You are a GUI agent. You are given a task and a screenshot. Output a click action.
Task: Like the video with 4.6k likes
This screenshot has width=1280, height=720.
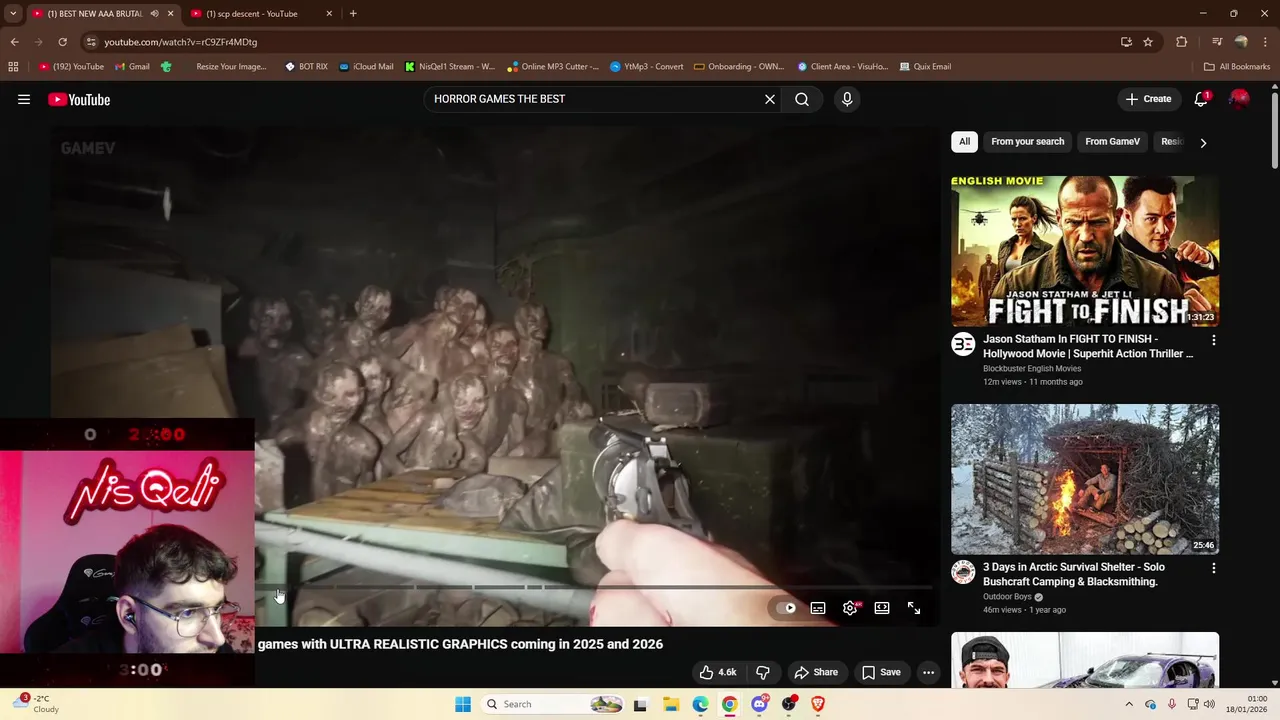click(x=717, y=672)
